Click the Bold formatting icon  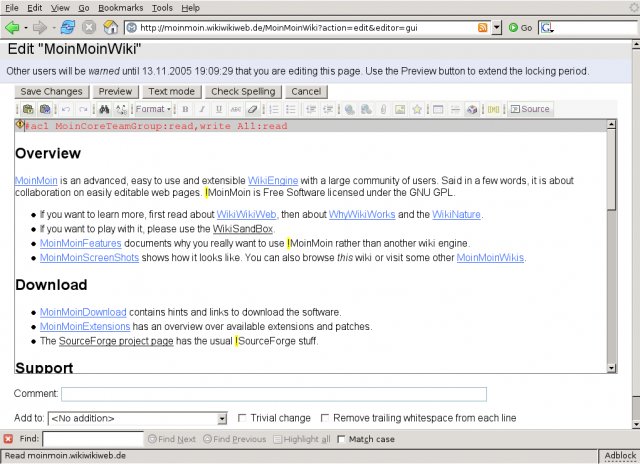pyautogui.click(x=186, y=109)
